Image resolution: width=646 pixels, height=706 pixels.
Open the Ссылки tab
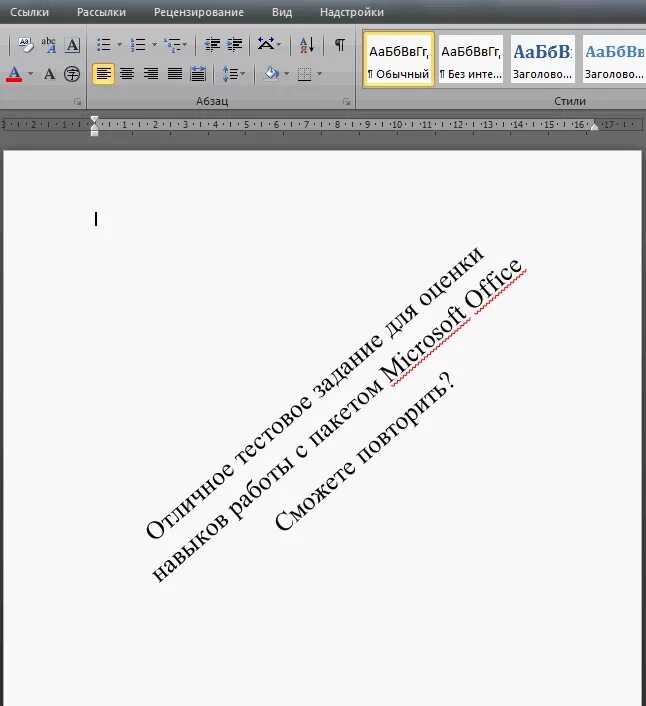point(30,12)
